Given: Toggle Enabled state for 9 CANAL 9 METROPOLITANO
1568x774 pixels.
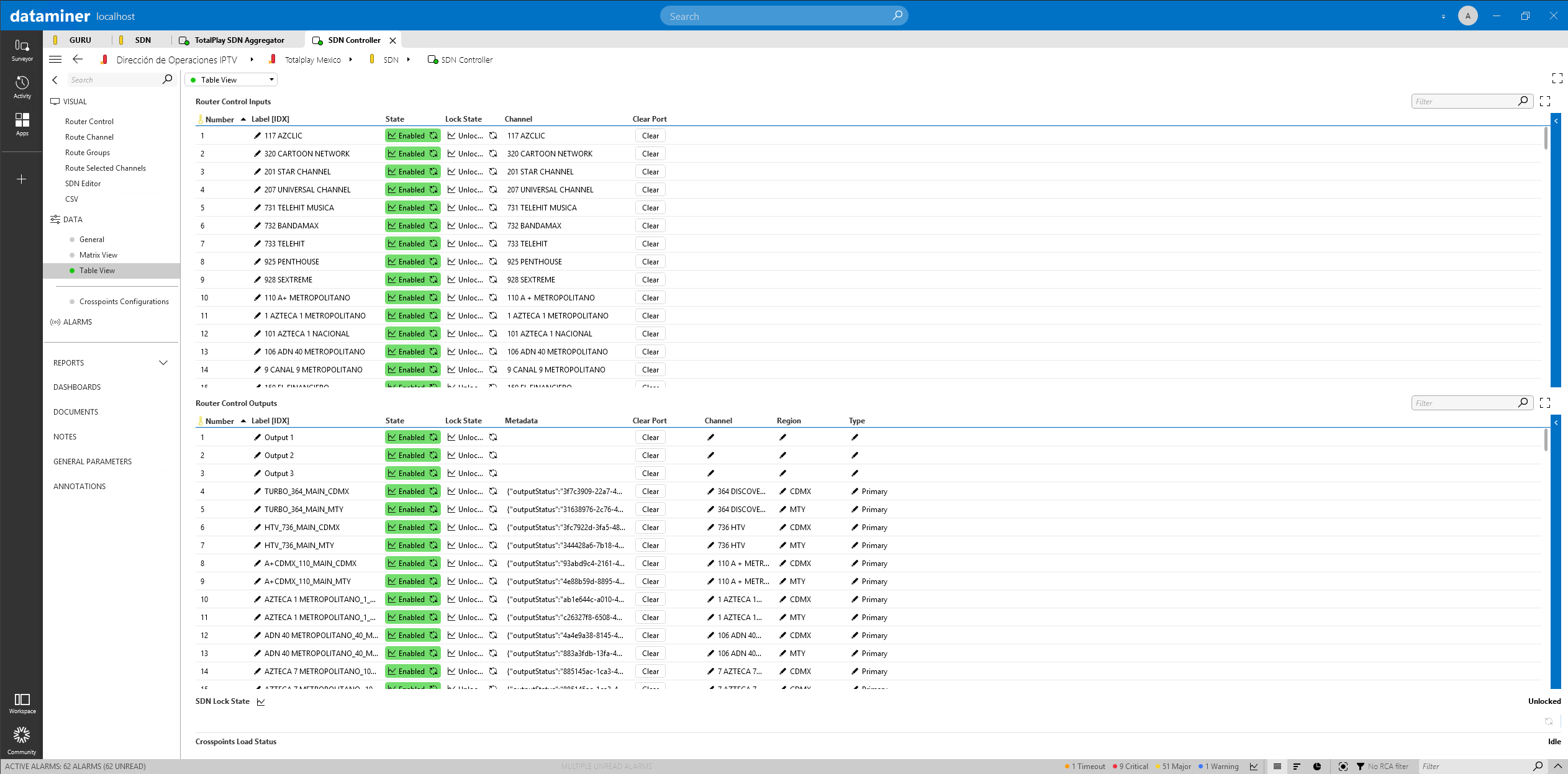Looking at the screenshot, I should click(x=412, y=369).
